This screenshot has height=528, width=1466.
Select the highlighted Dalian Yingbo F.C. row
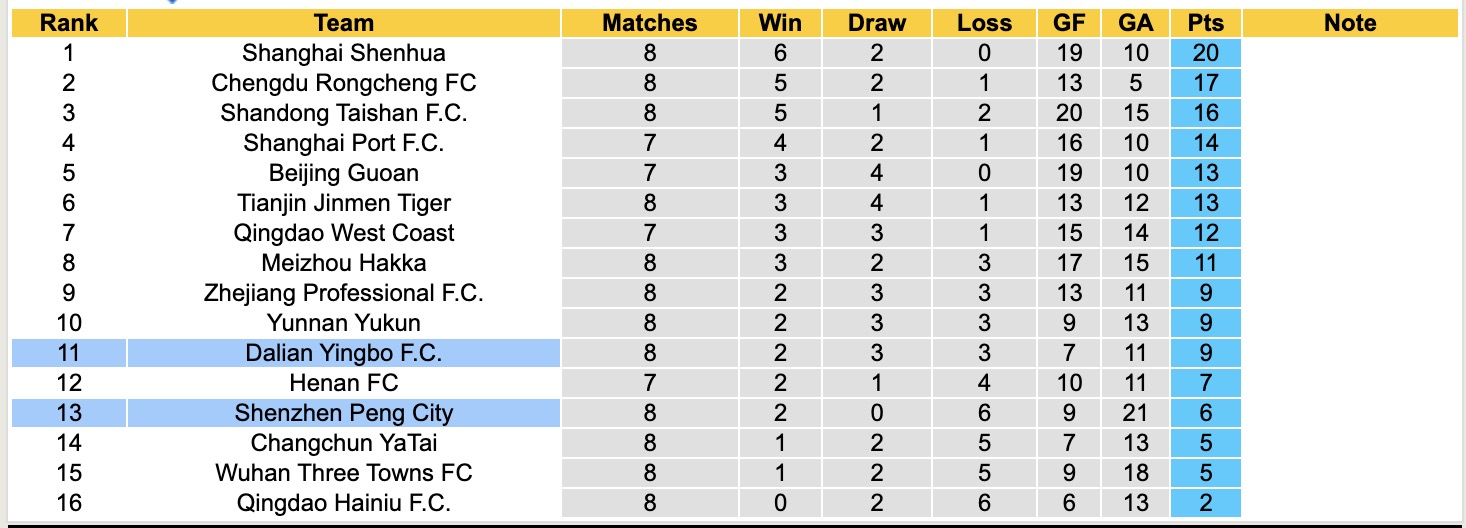point(343,353)
